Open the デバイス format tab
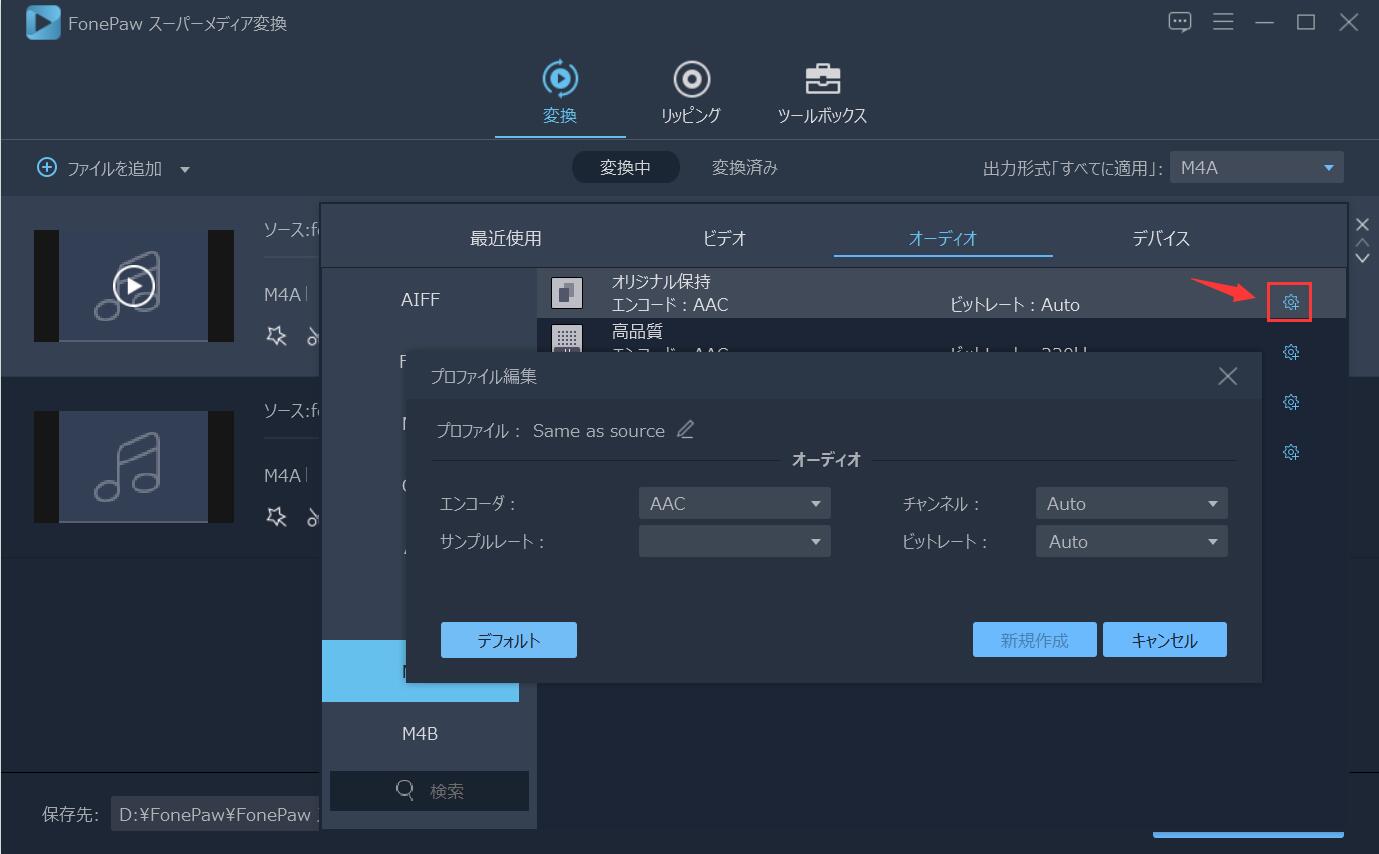 click(1161, 238)
